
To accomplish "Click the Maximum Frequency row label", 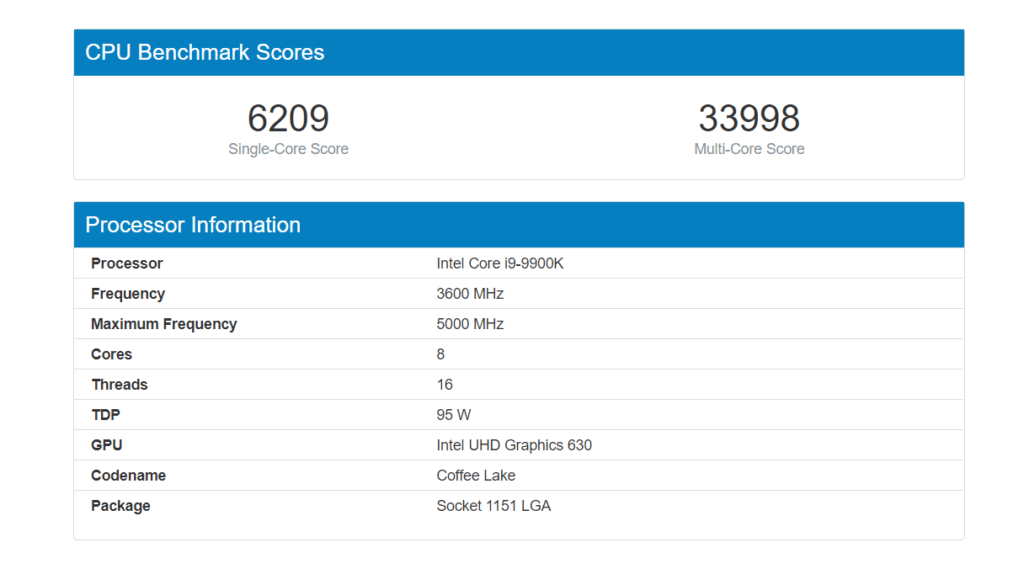I will [164, 324].
